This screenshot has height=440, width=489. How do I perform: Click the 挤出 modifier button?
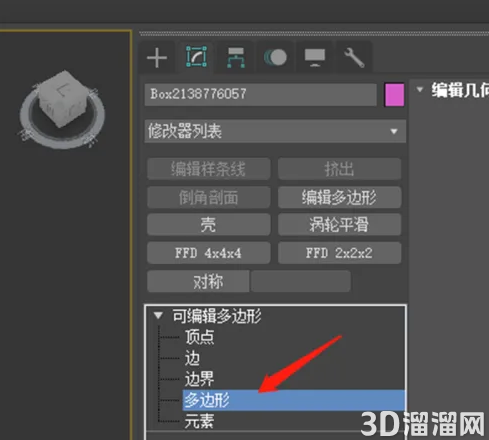click(x=339, y=169)
